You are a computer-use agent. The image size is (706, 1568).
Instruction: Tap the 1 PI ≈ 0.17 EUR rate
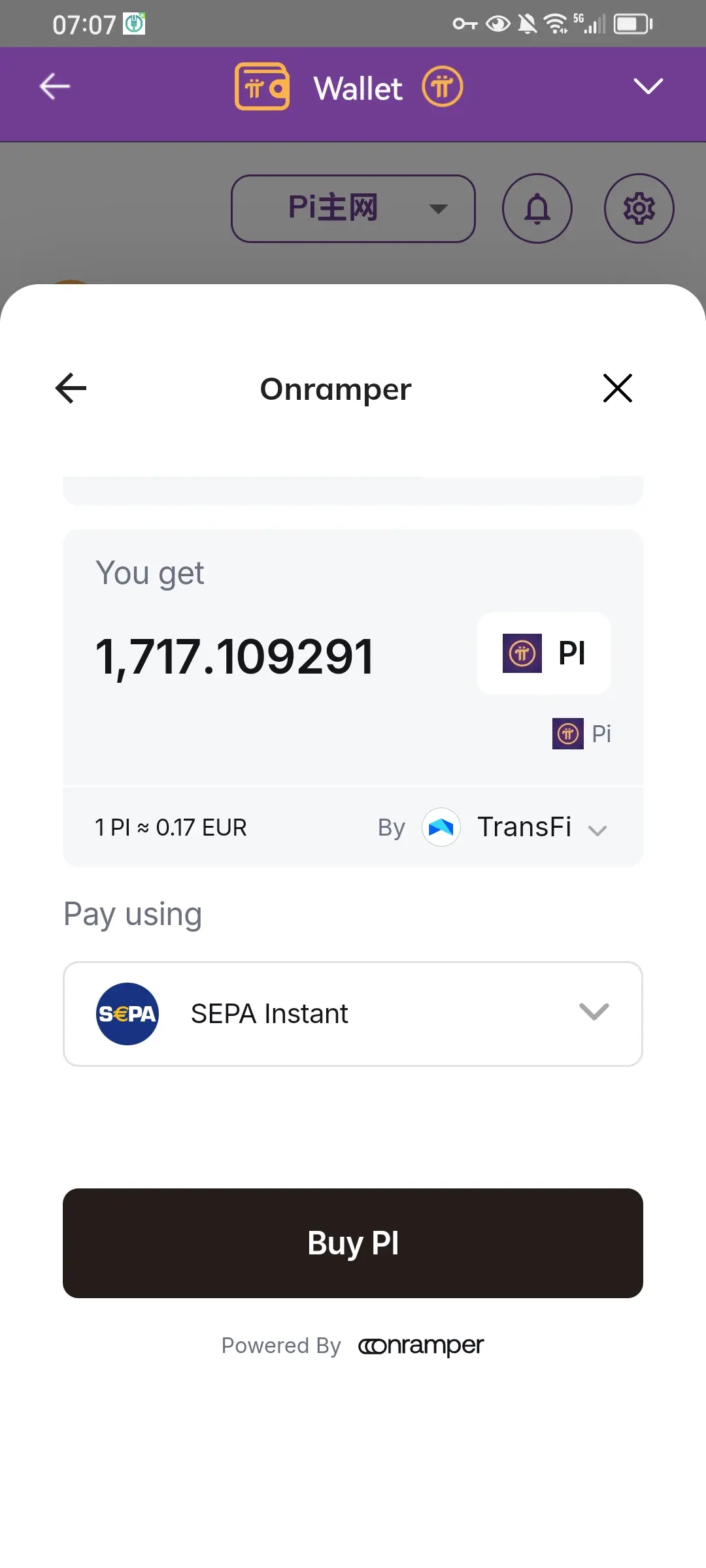pyautogui.click(x=171, y=828)
